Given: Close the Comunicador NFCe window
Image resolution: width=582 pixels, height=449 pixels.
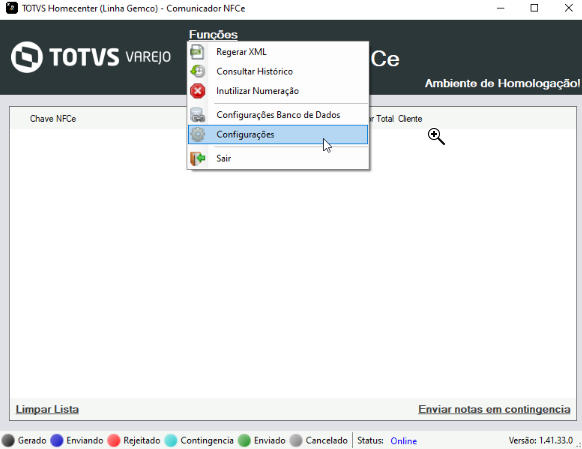Looking at the screenshot, I should tap(568, 8).
